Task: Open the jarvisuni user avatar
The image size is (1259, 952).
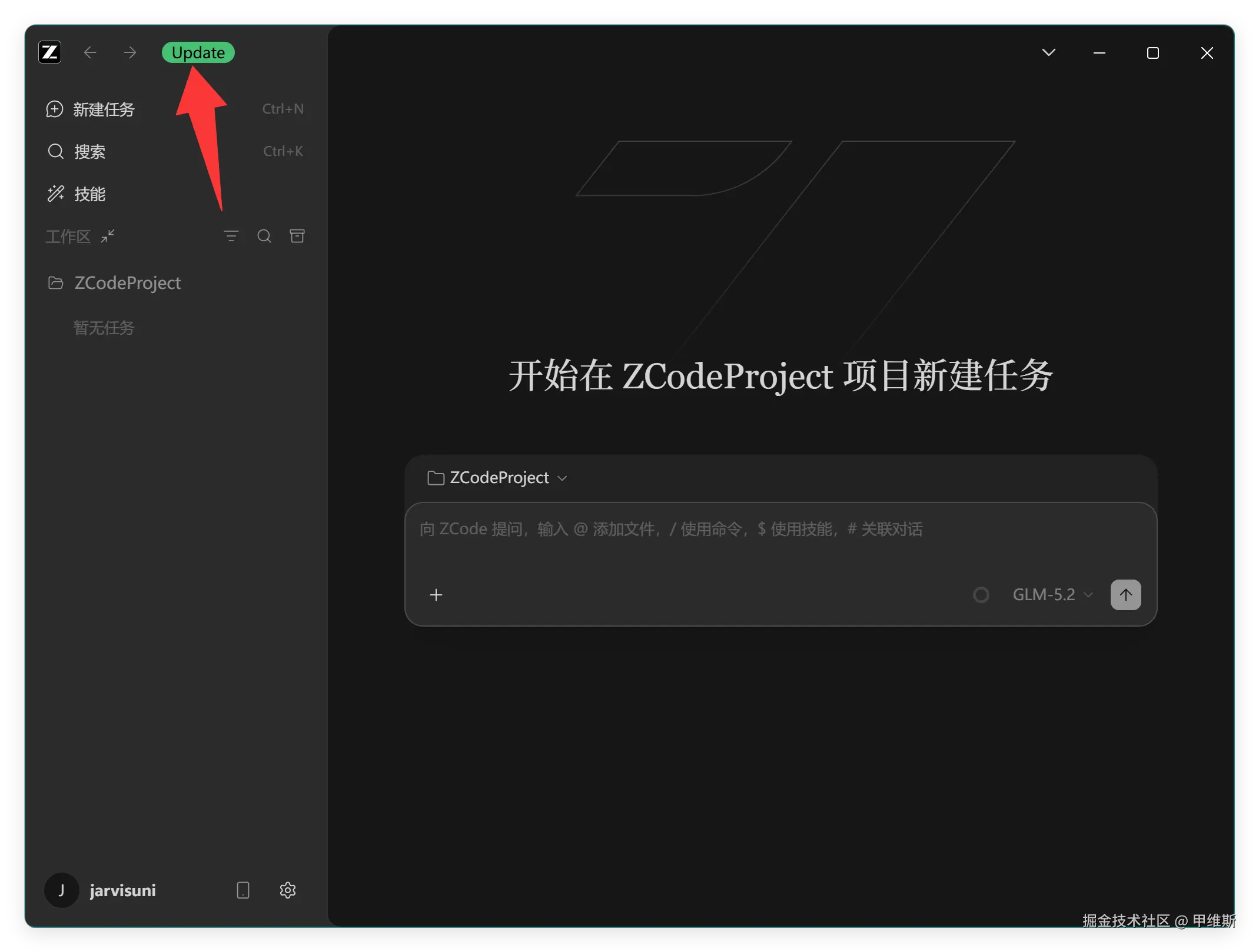Action: click(61, 890)
